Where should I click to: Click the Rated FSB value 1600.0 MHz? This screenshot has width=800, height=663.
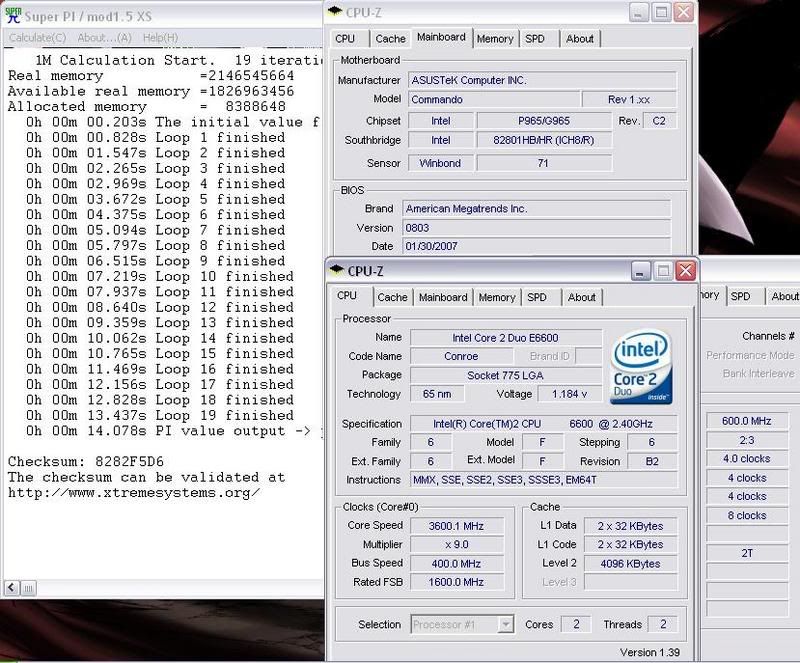tap(457, 582)
